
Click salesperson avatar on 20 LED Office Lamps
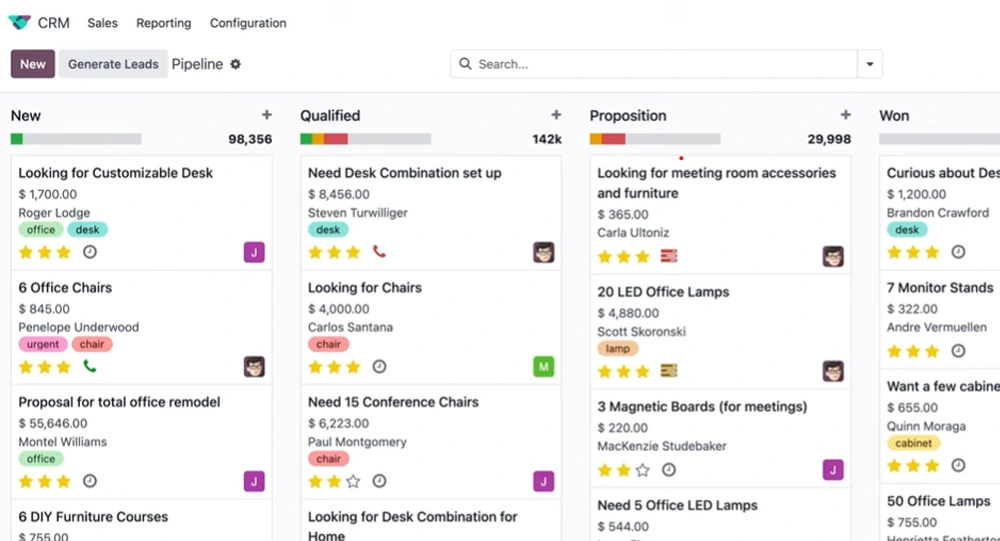[x=833, y=371]
